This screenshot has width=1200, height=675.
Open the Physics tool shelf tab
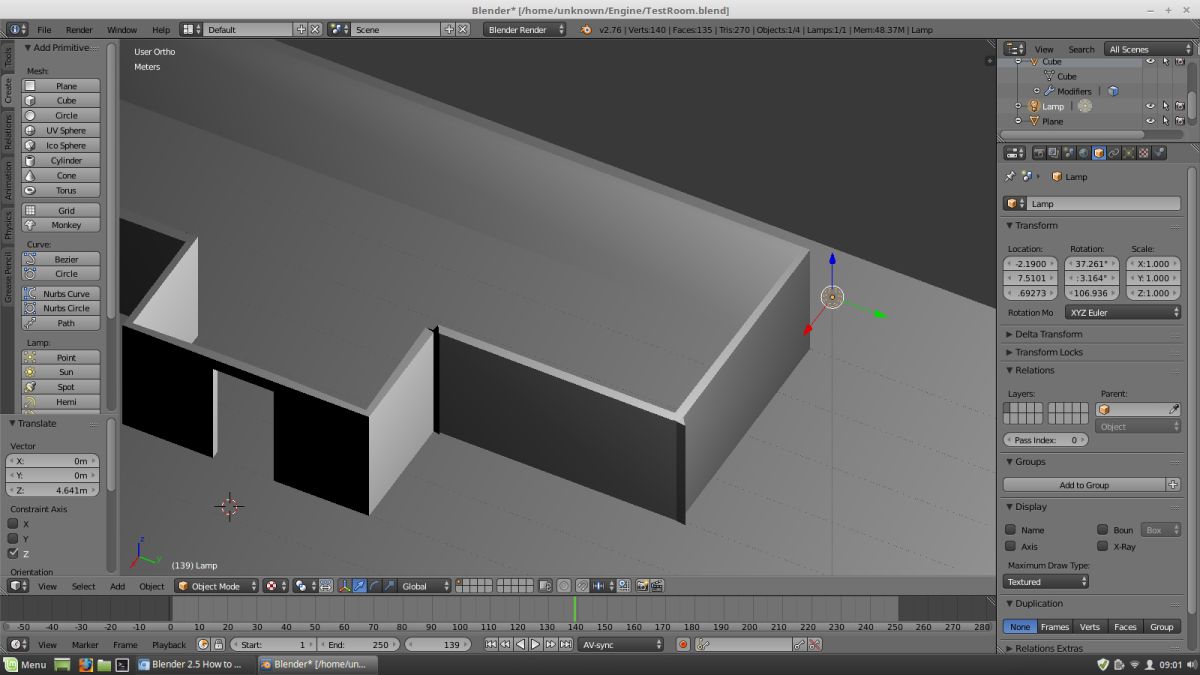pos(8,226)
